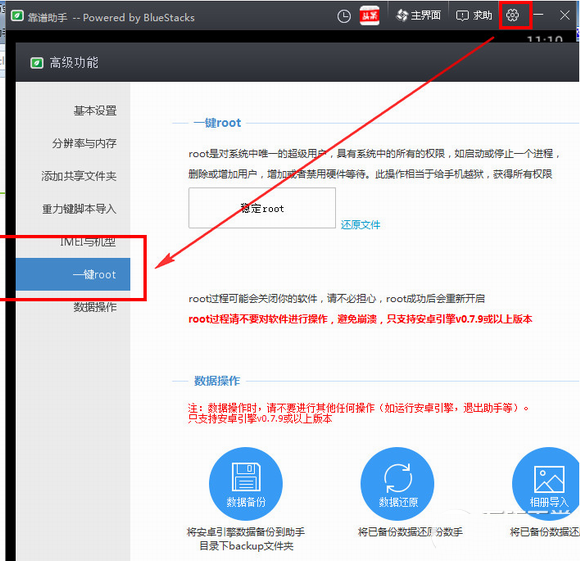580x561 pixels.
Task: Go to 主界面 main interface
Action: (418, 15)
